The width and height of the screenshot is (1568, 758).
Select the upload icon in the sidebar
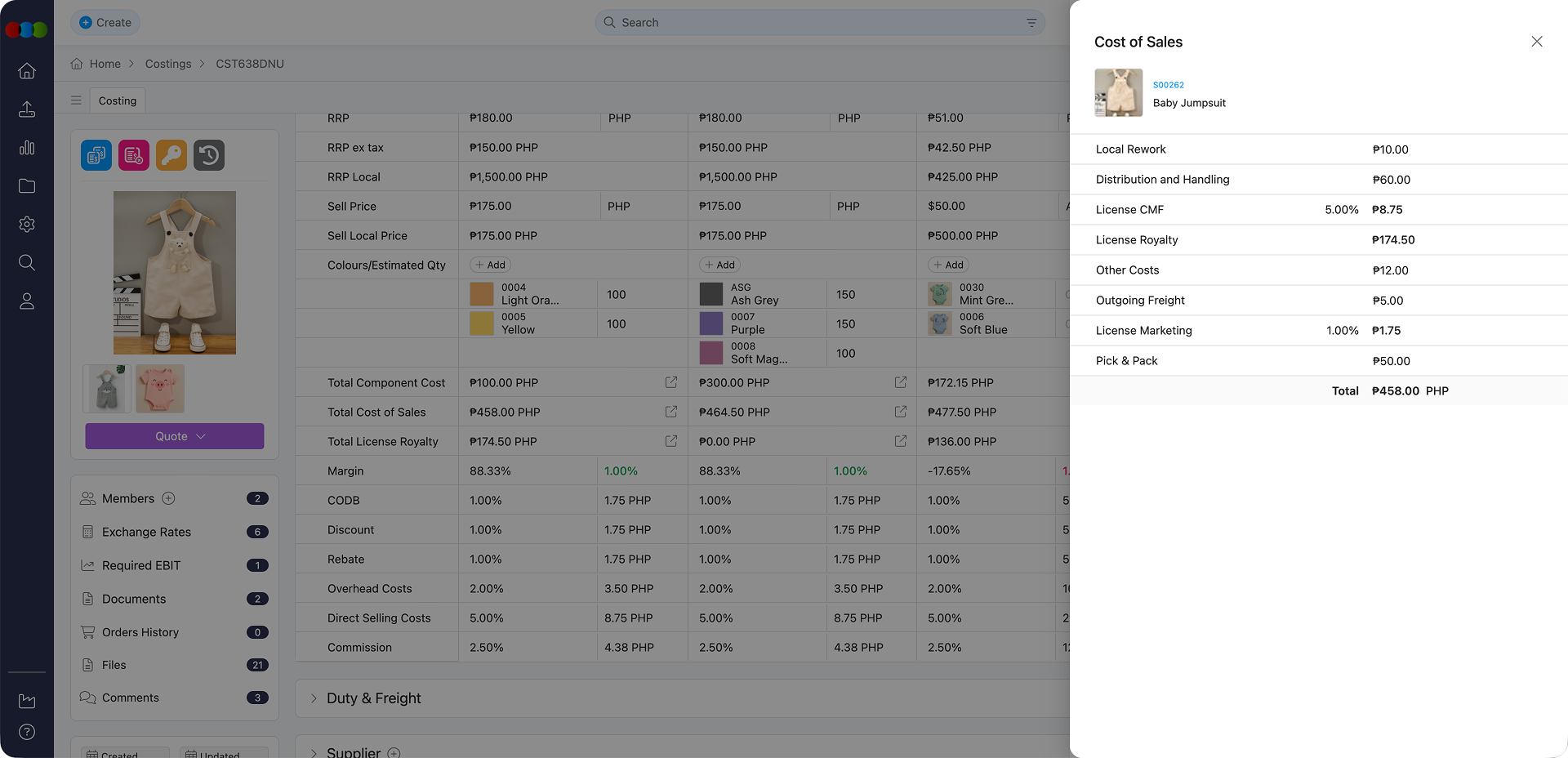click(27, 109)
